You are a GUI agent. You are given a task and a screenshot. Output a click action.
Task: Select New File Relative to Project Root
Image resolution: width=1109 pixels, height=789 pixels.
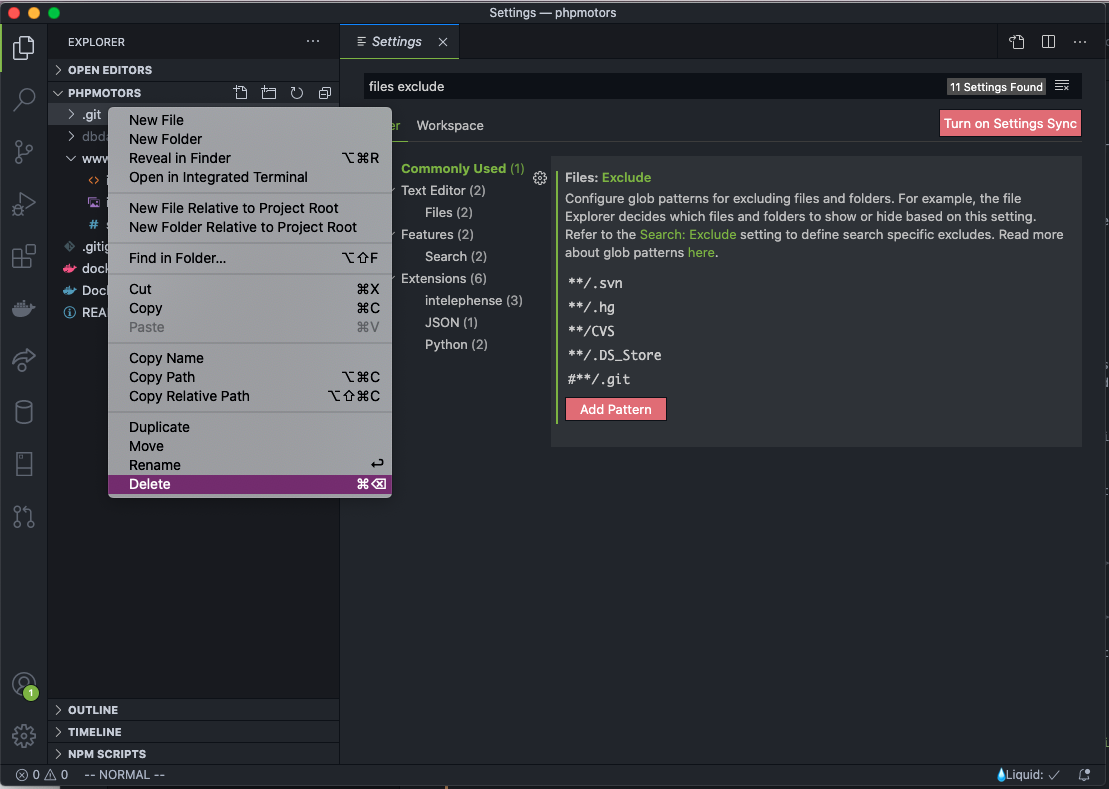click(250, 208)
